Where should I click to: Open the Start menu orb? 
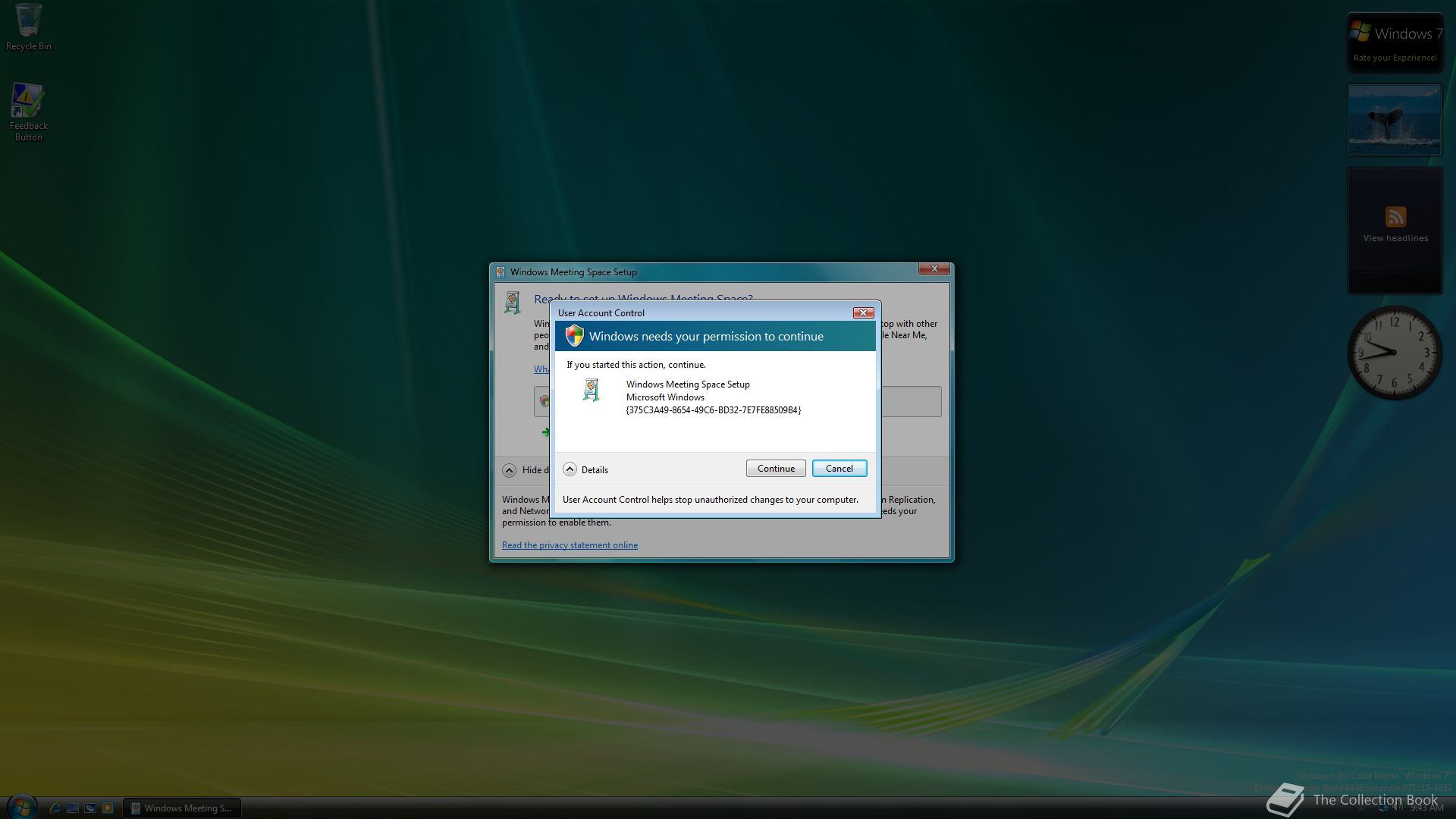pos(22,807)
